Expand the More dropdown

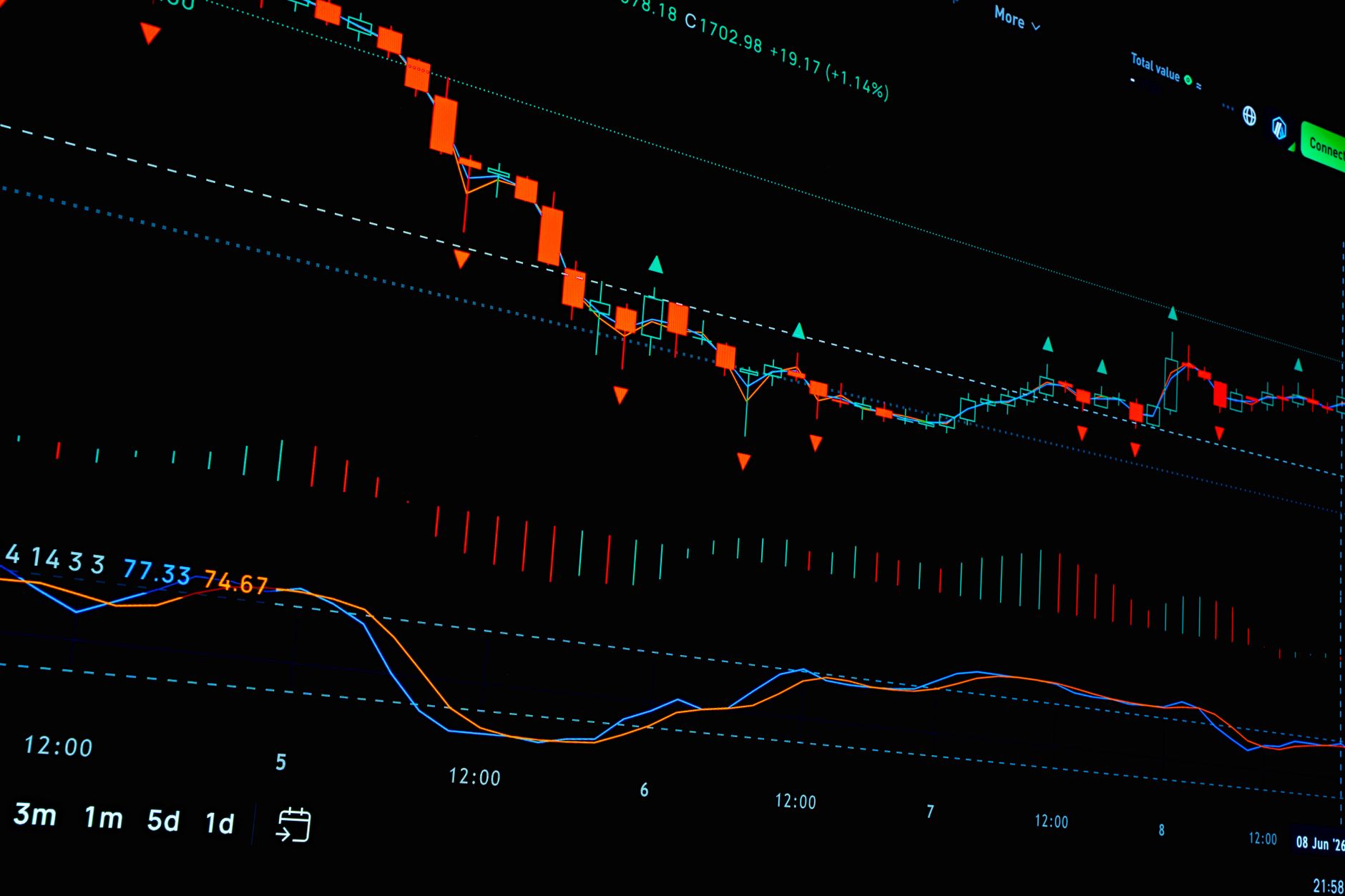1017,19
